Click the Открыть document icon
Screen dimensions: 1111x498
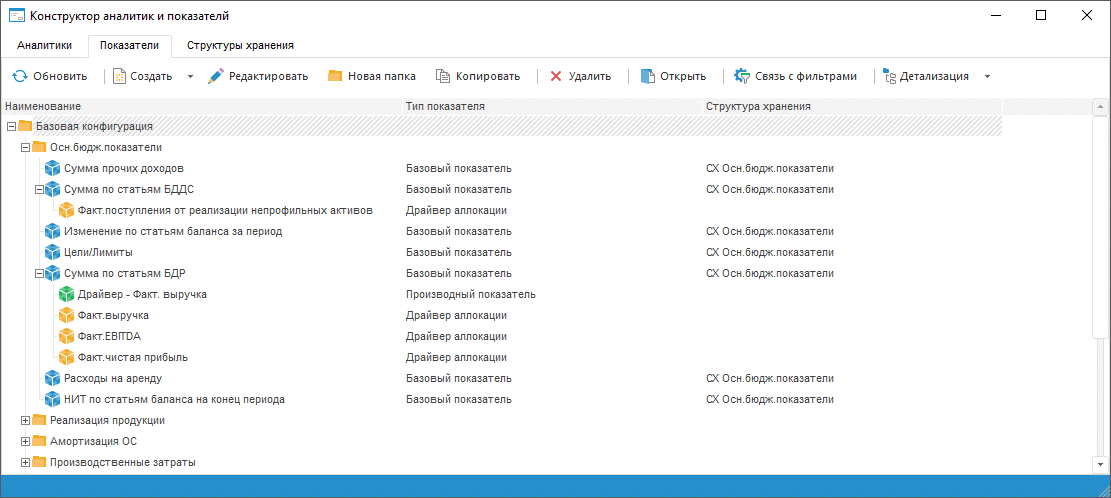pos(647,76)
